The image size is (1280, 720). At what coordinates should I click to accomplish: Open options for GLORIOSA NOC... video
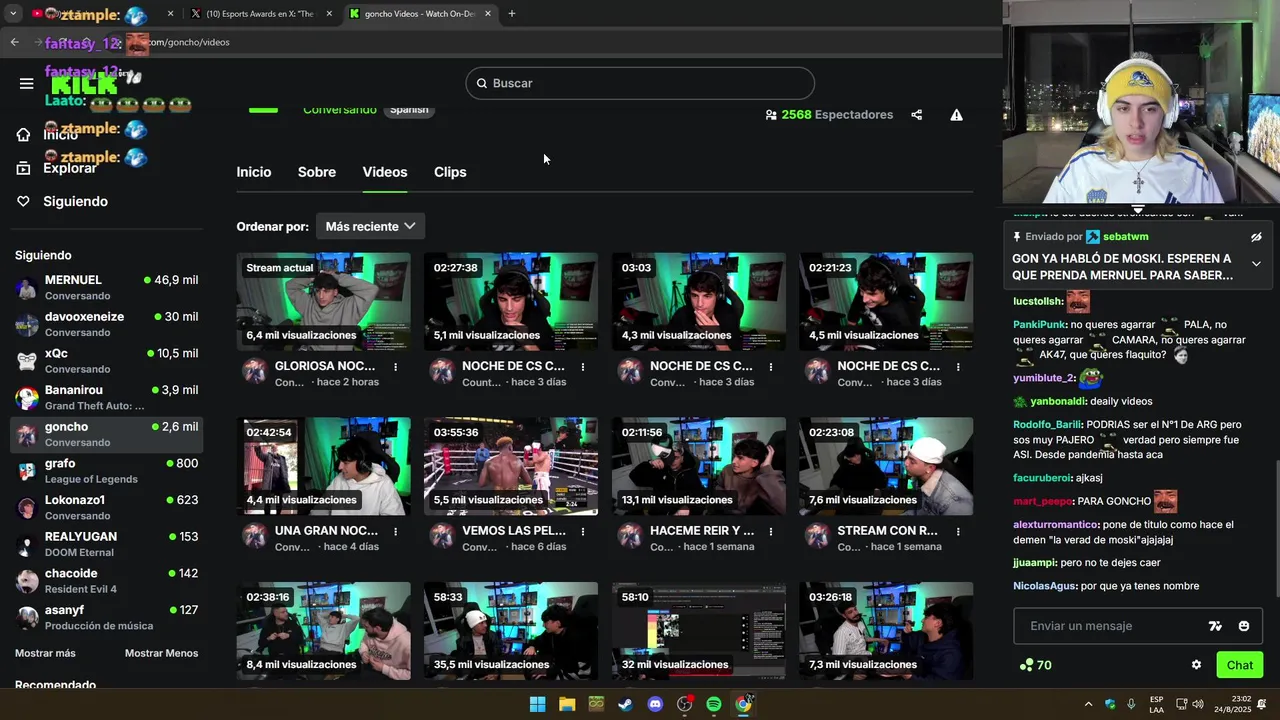(x=395, y=367)
